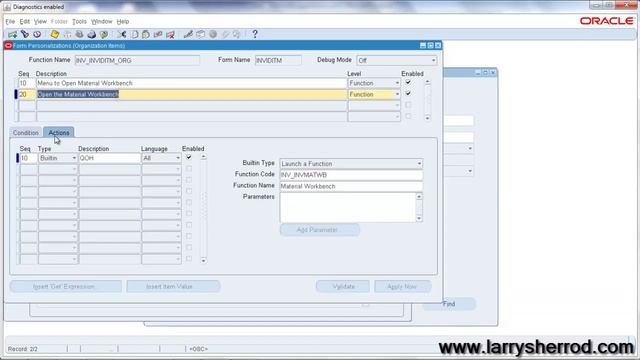The height and width of the screenshot is (360, 640).
Task: Open Level dropdown for sequence 20 rule
Action: click(397, 94)
